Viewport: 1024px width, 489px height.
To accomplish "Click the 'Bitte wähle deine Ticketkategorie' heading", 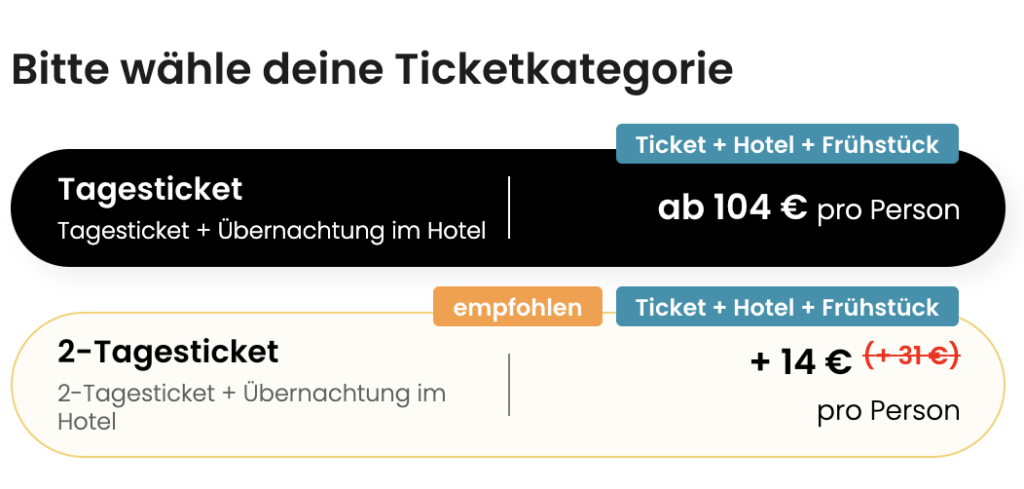I will point(372,69).
